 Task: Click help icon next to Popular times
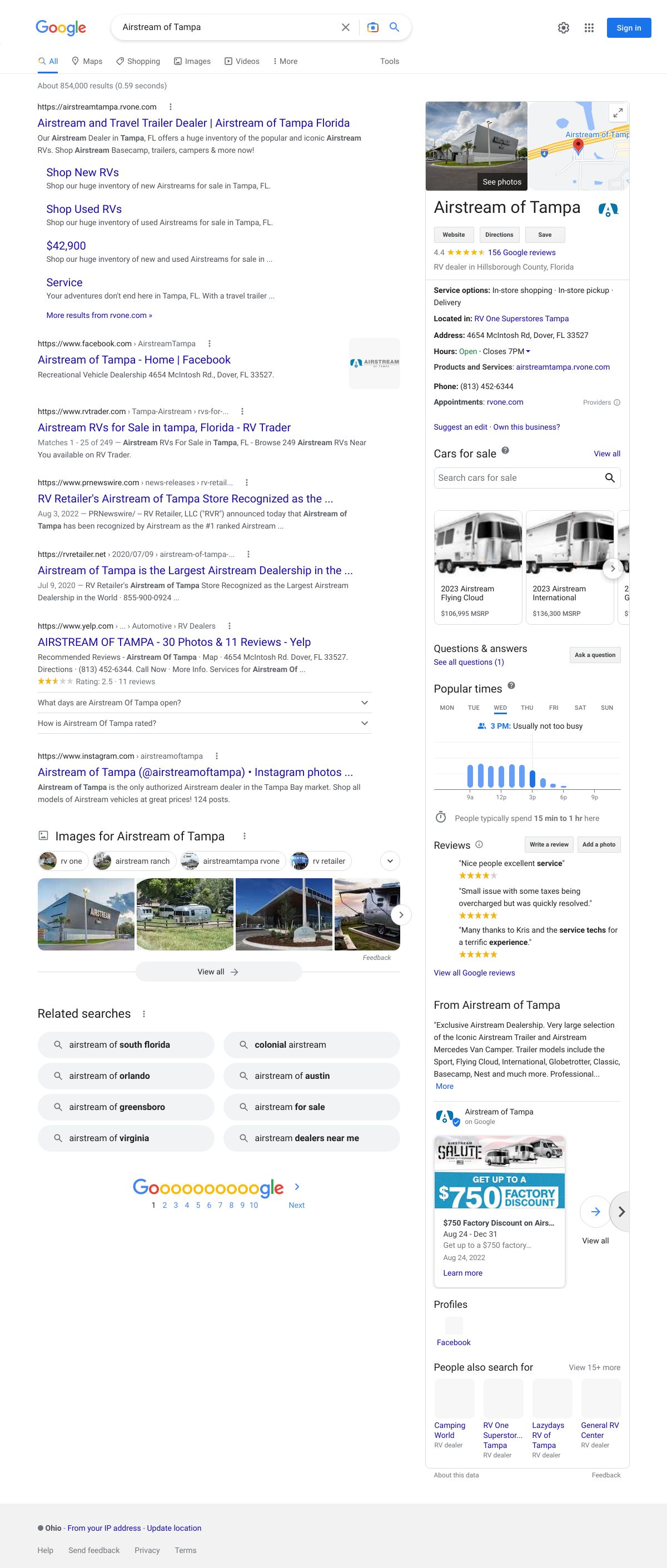[x=511, y=686]
